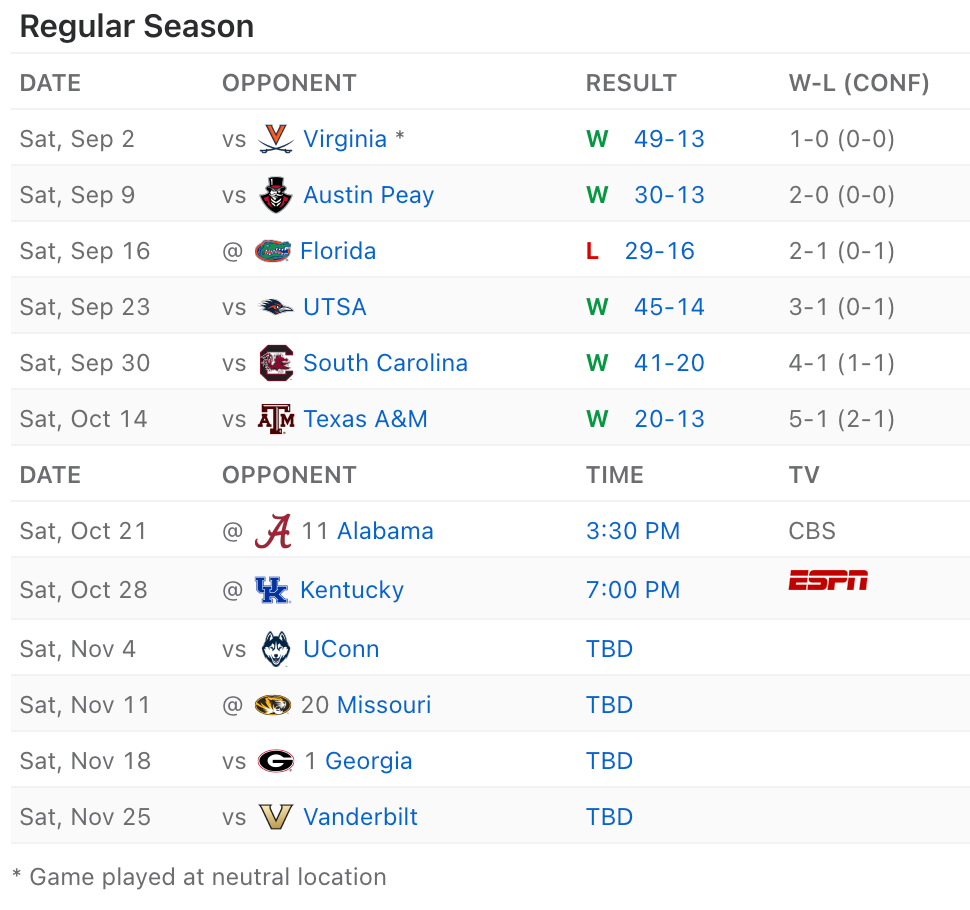Click the UTSA Roadrunners logo
This screenshot has height=910, width=970.
click(275, 306)
